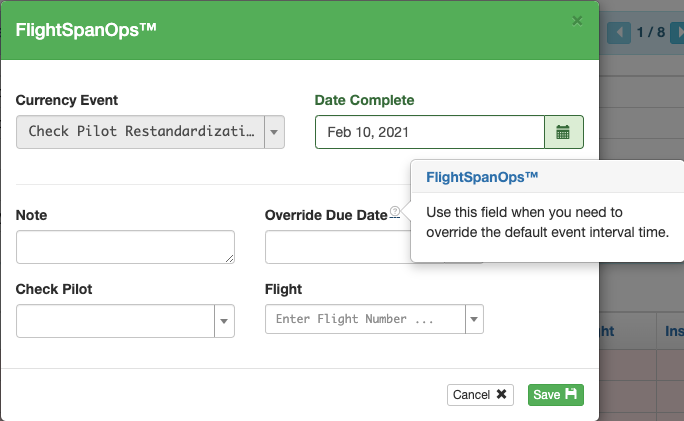This screenshot has width=684, height=421.
Task: Click the Check Pilot label
Action: click(54, 289)
